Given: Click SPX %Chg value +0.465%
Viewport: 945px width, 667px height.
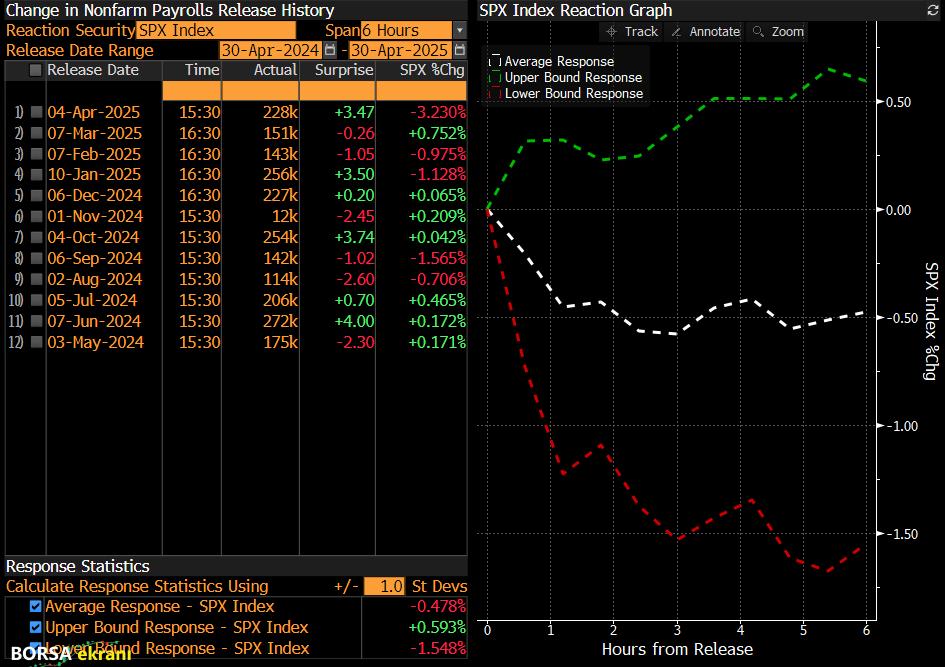Looking at the screenshot, I should 438,300.
